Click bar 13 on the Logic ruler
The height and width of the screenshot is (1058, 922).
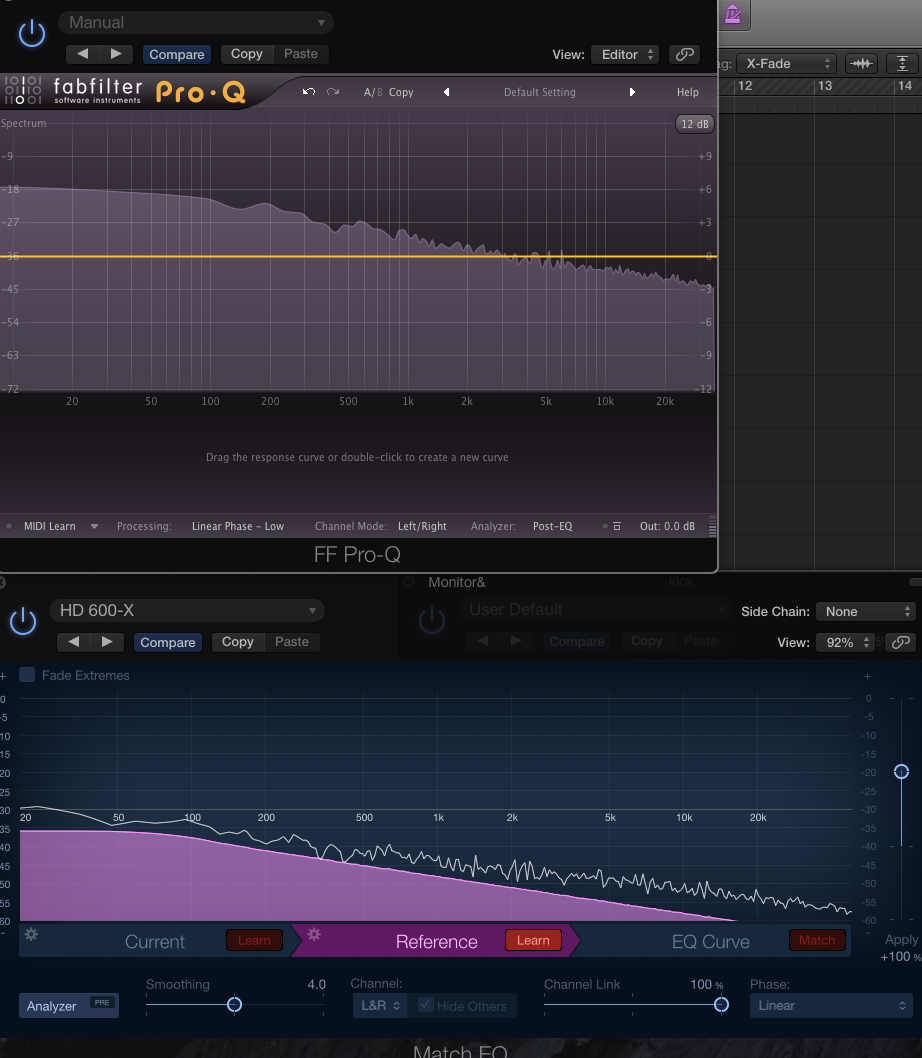pos(825,86)
